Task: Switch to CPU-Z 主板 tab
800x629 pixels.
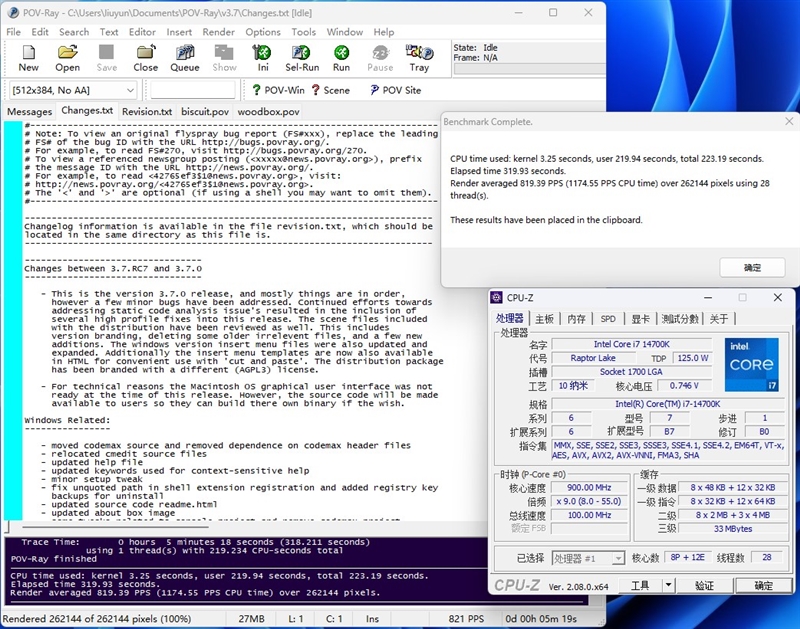Action: click(x=544, y=319)
